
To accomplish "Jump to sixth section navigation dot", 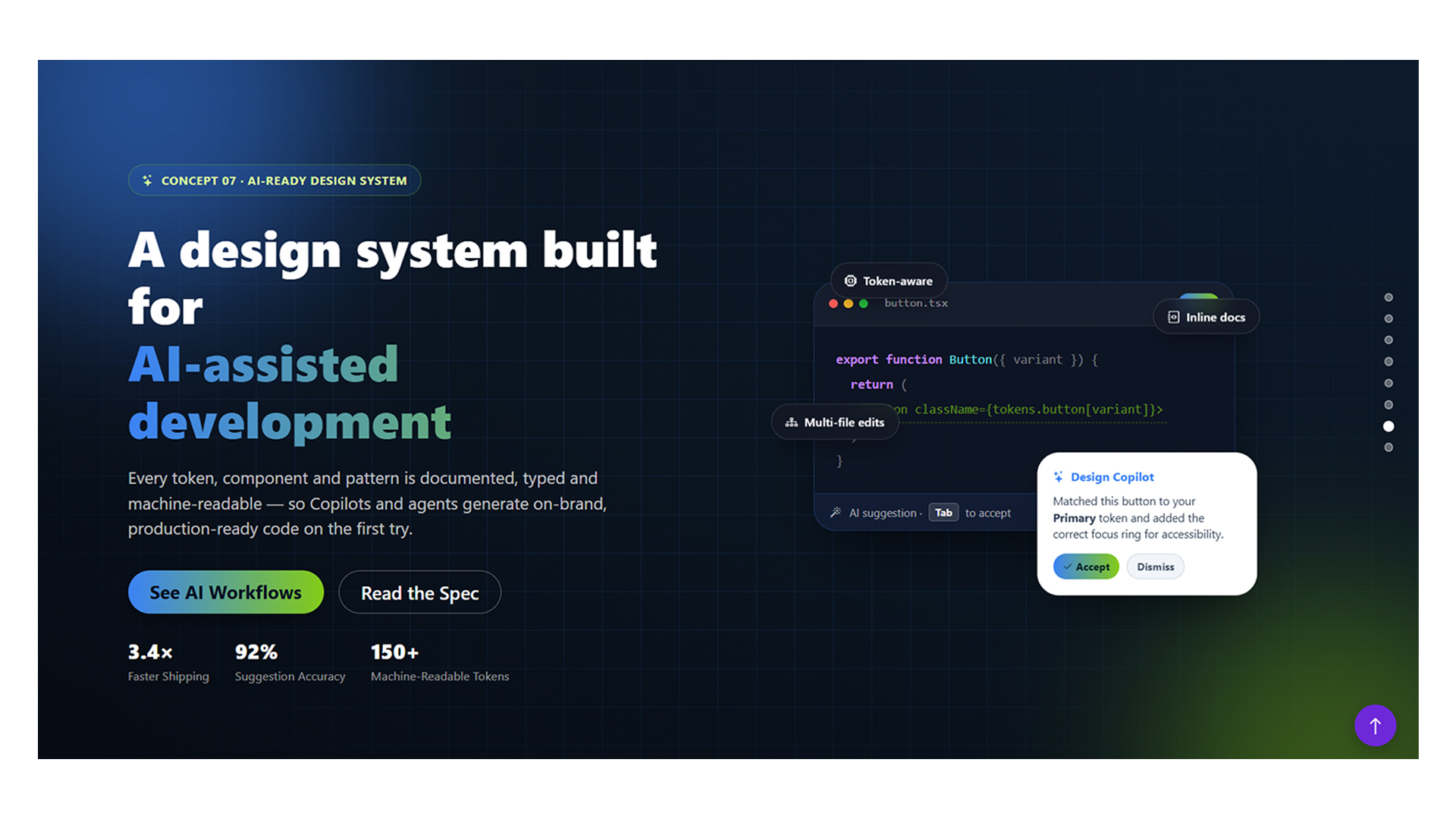I will coord(1389,405).
